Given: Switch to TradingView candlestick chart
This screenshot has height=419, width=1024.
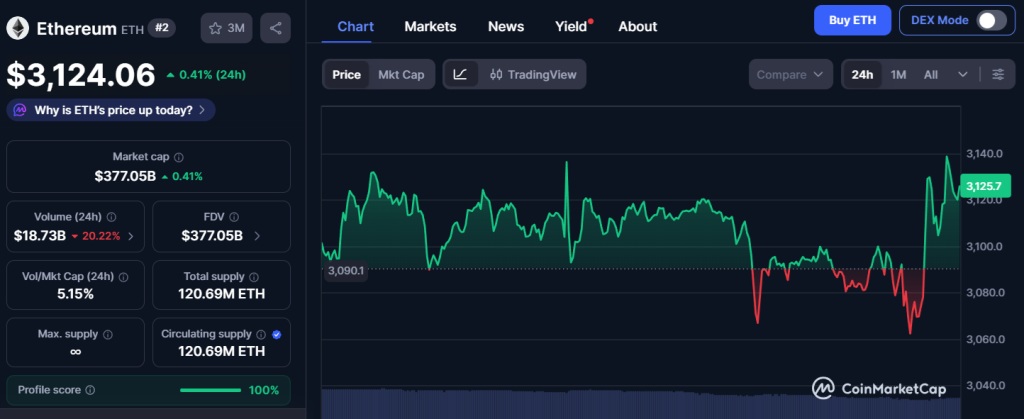Looking at the screenshot, I should 534,74.
